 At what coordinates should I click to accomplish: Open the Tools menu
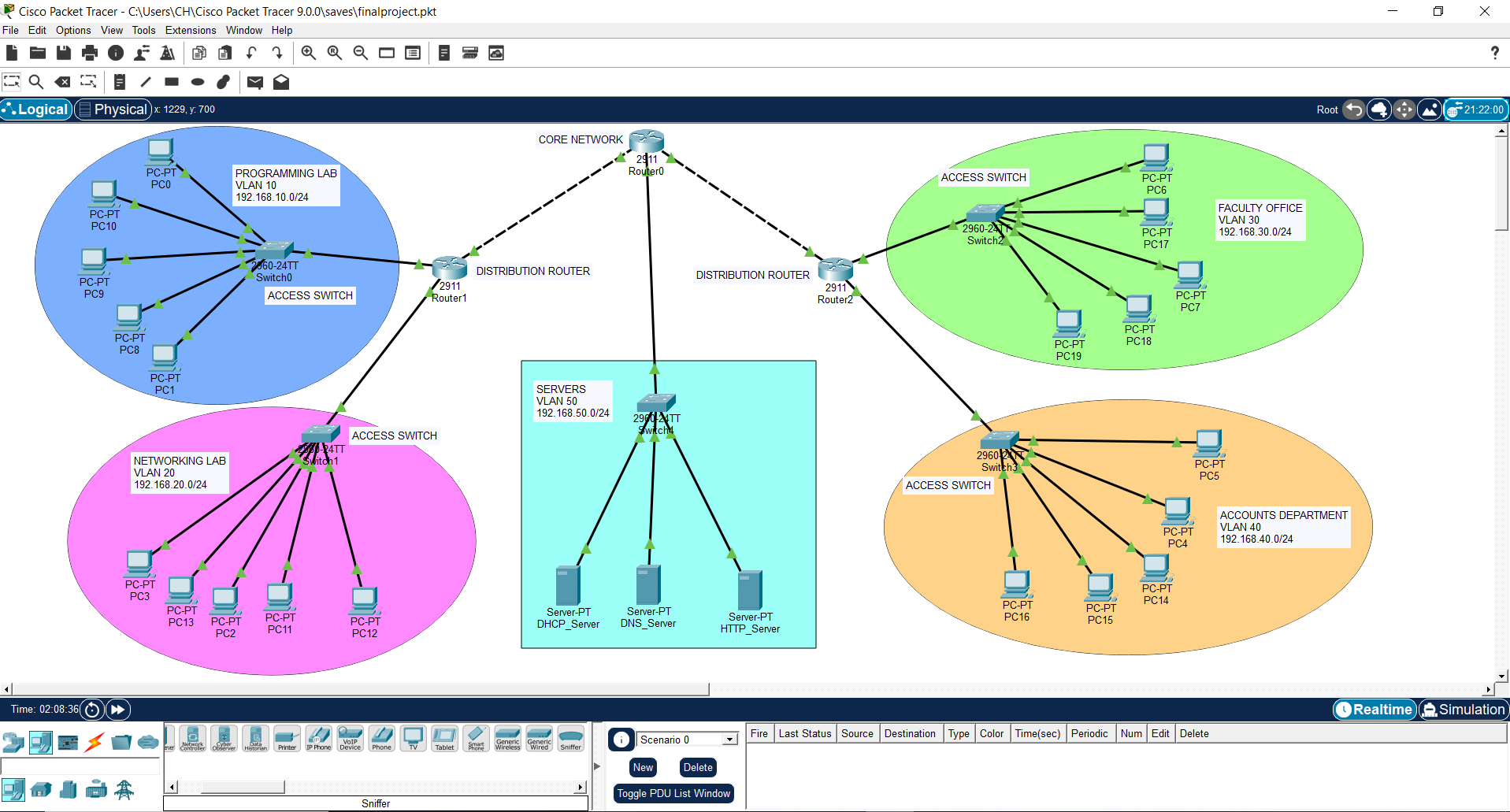(x=143, y=30)
